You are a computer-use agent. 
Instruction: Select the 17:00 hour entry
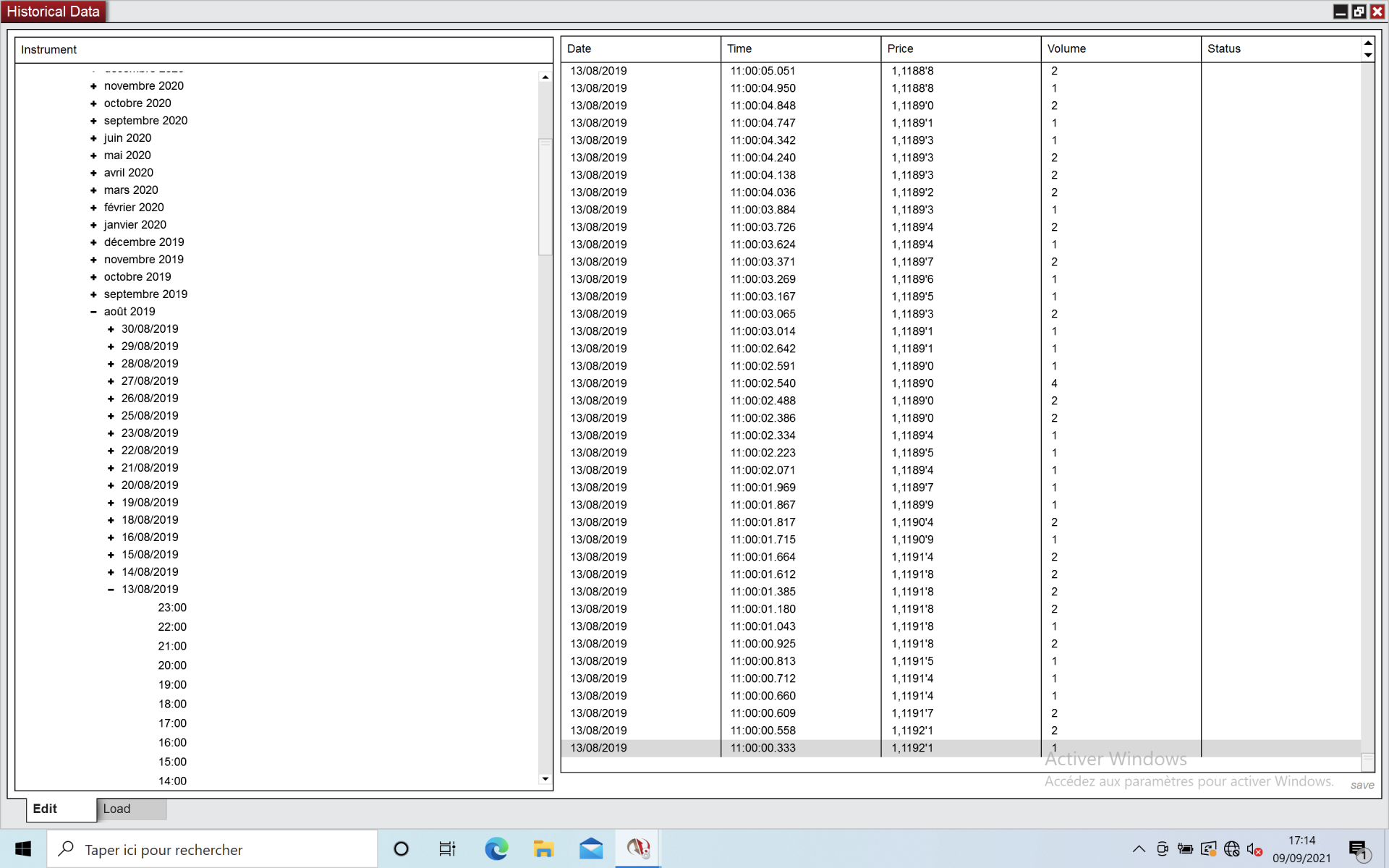[172, 723]
